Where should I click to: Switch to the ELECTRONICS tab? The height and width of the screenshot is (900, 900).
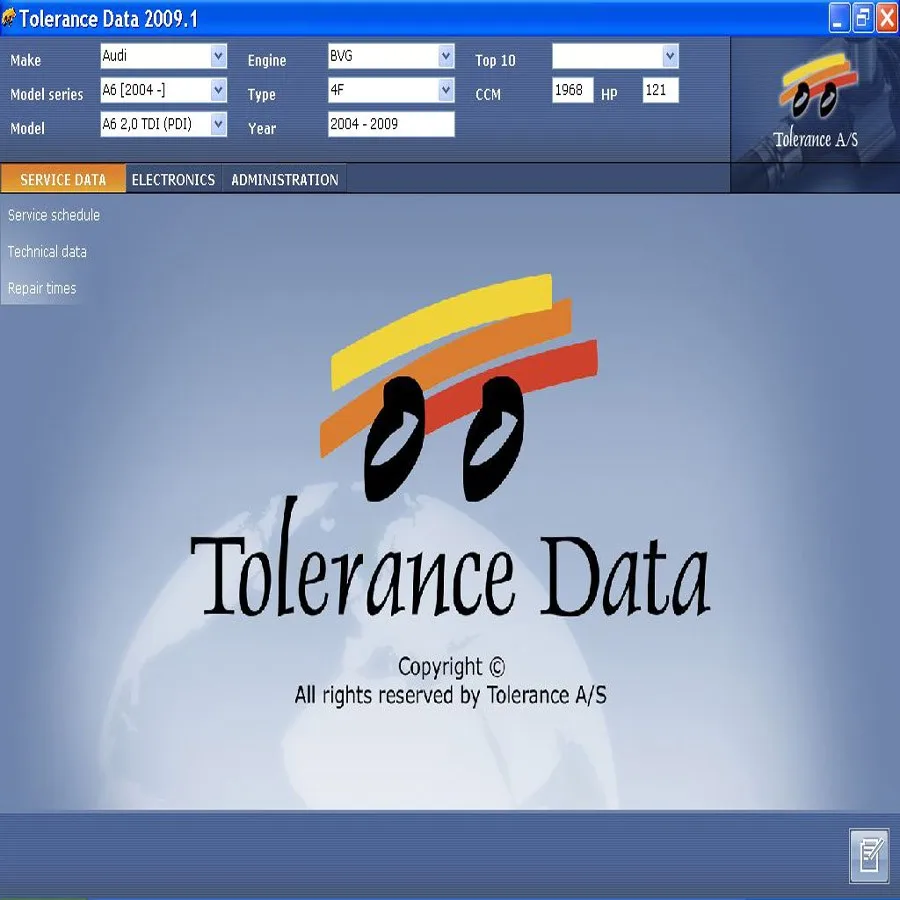click(173, 179)
